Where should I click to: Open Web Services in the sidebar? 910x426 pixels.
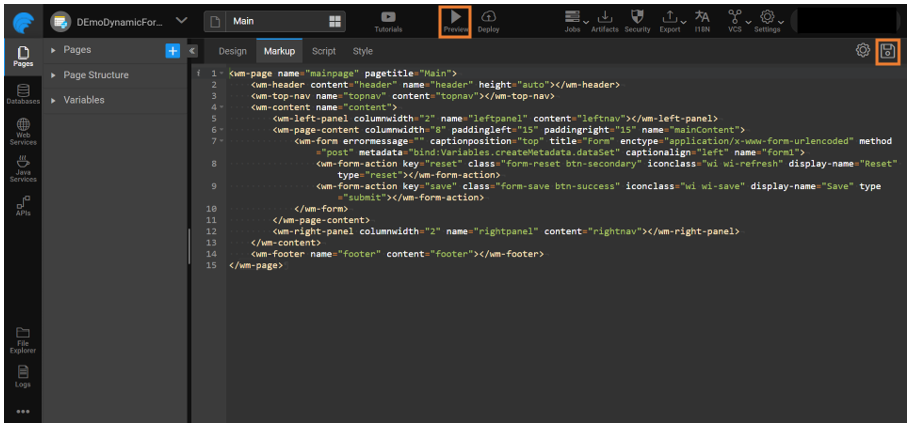pyautogui.click(x=22, y=129)
